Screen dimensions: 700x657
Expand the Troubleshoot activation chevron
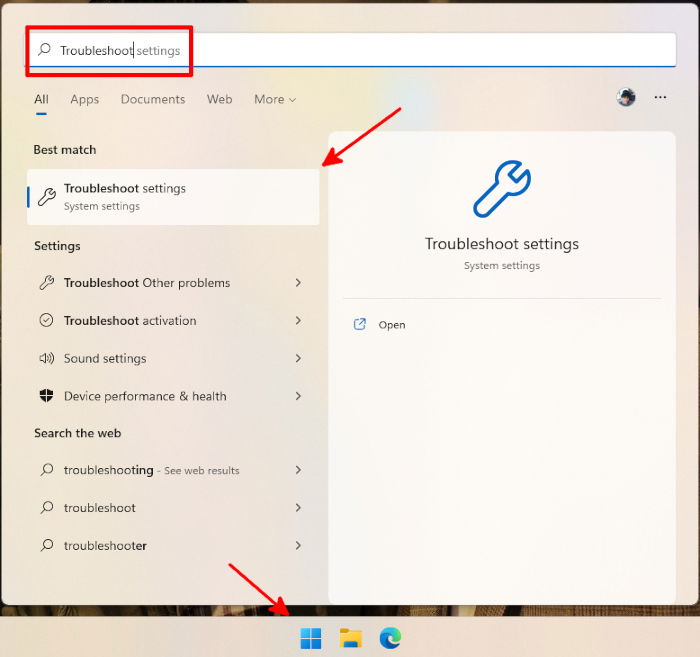298,320
